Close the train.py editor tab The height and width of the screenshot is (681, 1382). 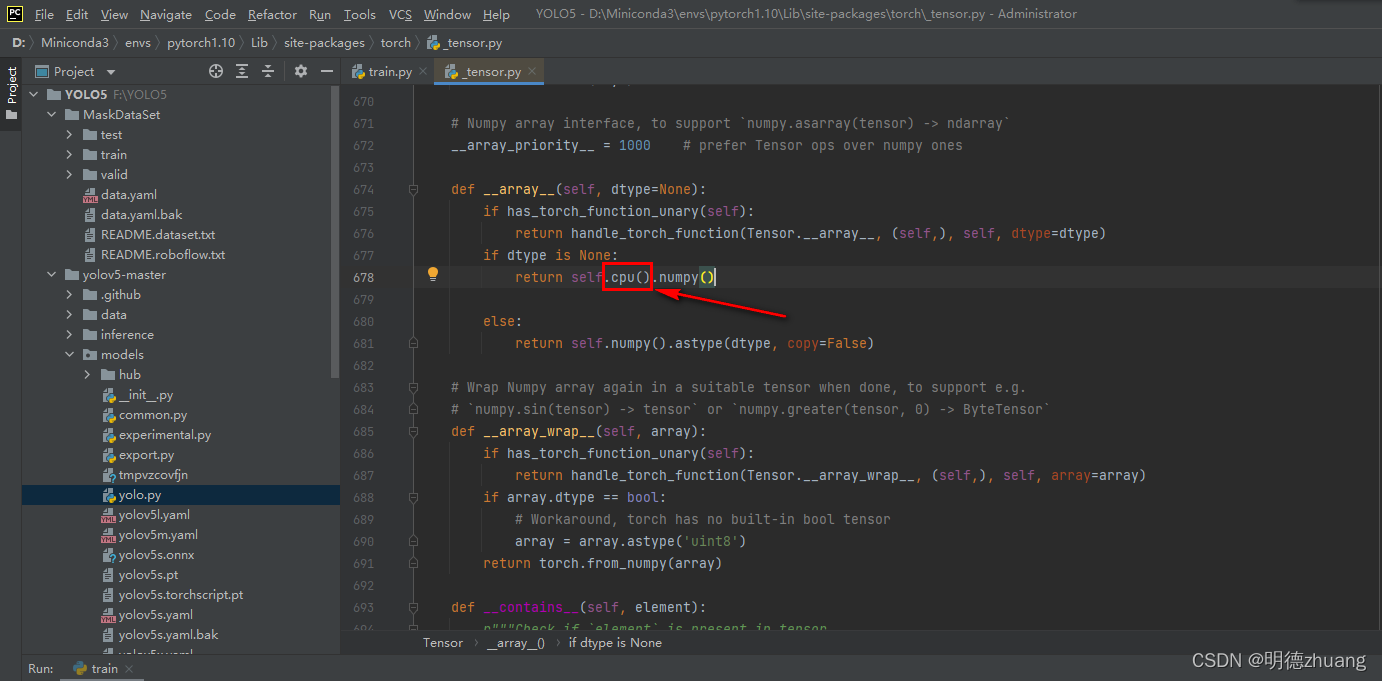[x=423, y=72]
